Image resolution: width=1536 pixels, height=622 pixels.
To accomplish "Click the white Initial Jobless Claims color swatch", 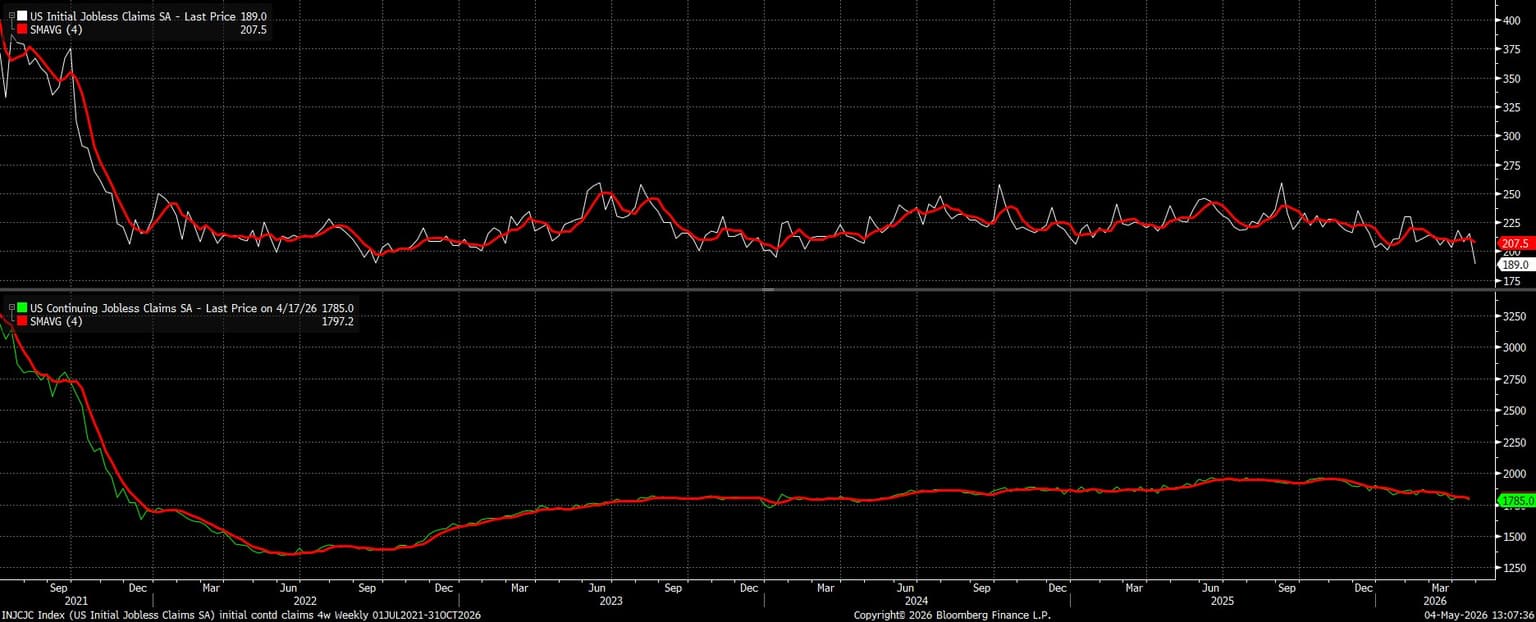I will click(22, 17).
